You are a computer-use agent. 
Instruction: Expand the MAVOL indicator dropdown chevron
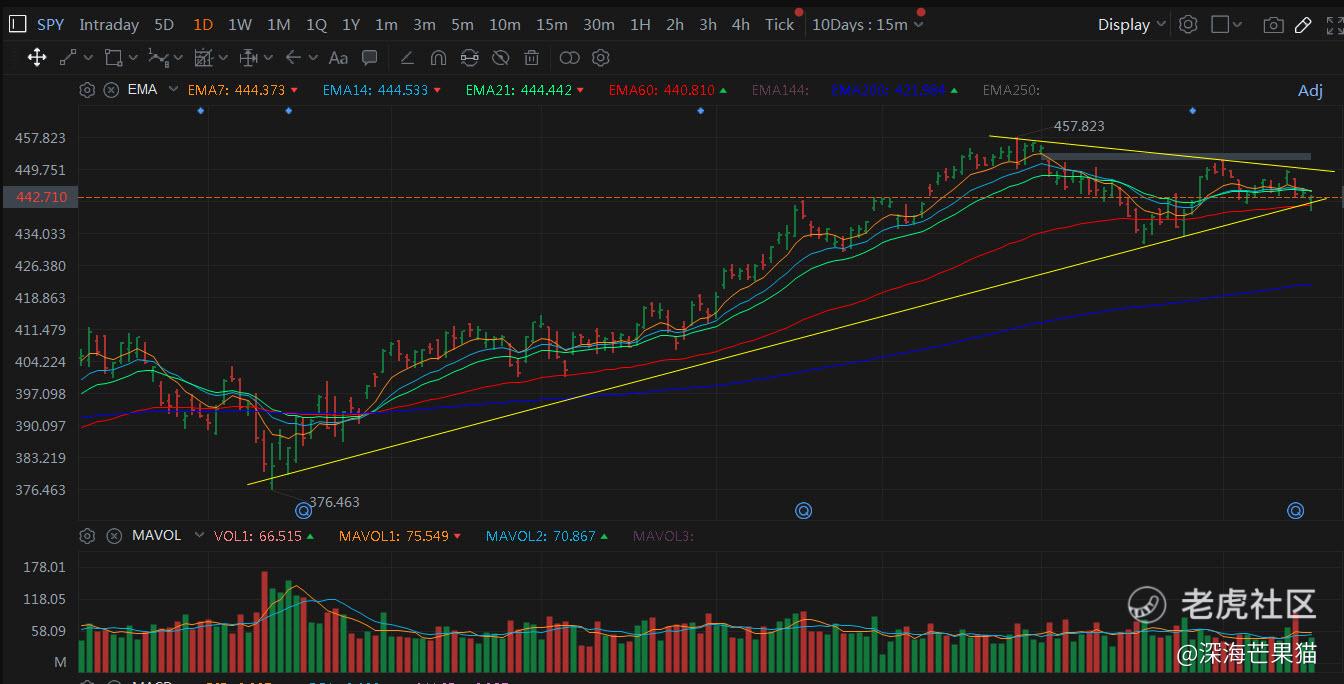tap(199, 536)
